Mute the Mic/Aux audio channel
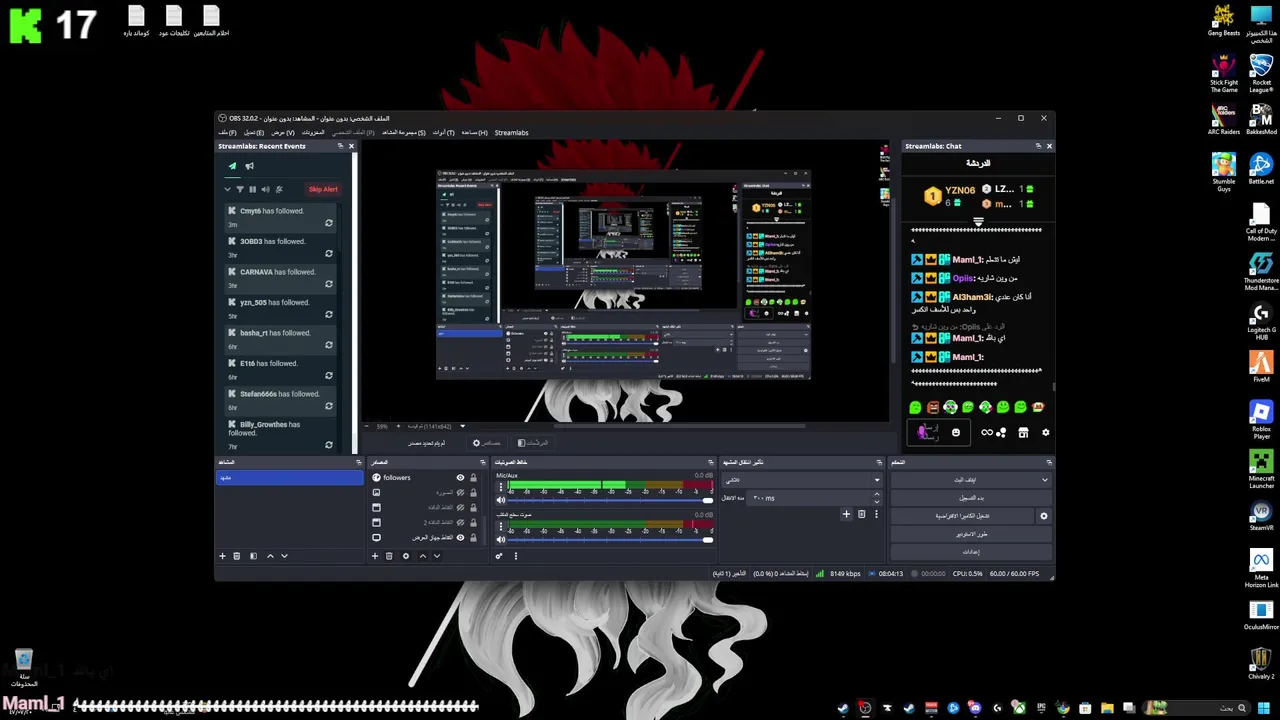 click(501, 500)
